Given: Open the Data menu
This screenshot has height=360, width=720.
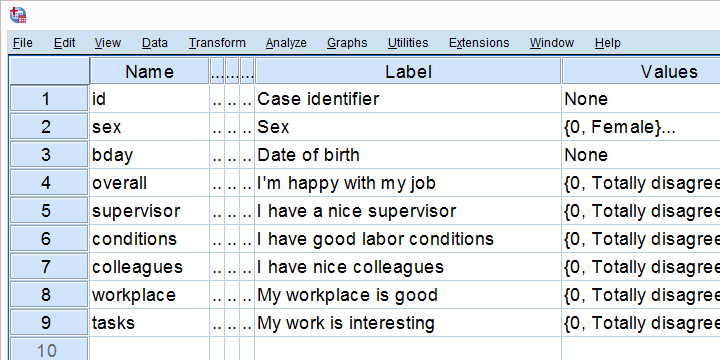Looking at the screenshot, I should (155, 43).
